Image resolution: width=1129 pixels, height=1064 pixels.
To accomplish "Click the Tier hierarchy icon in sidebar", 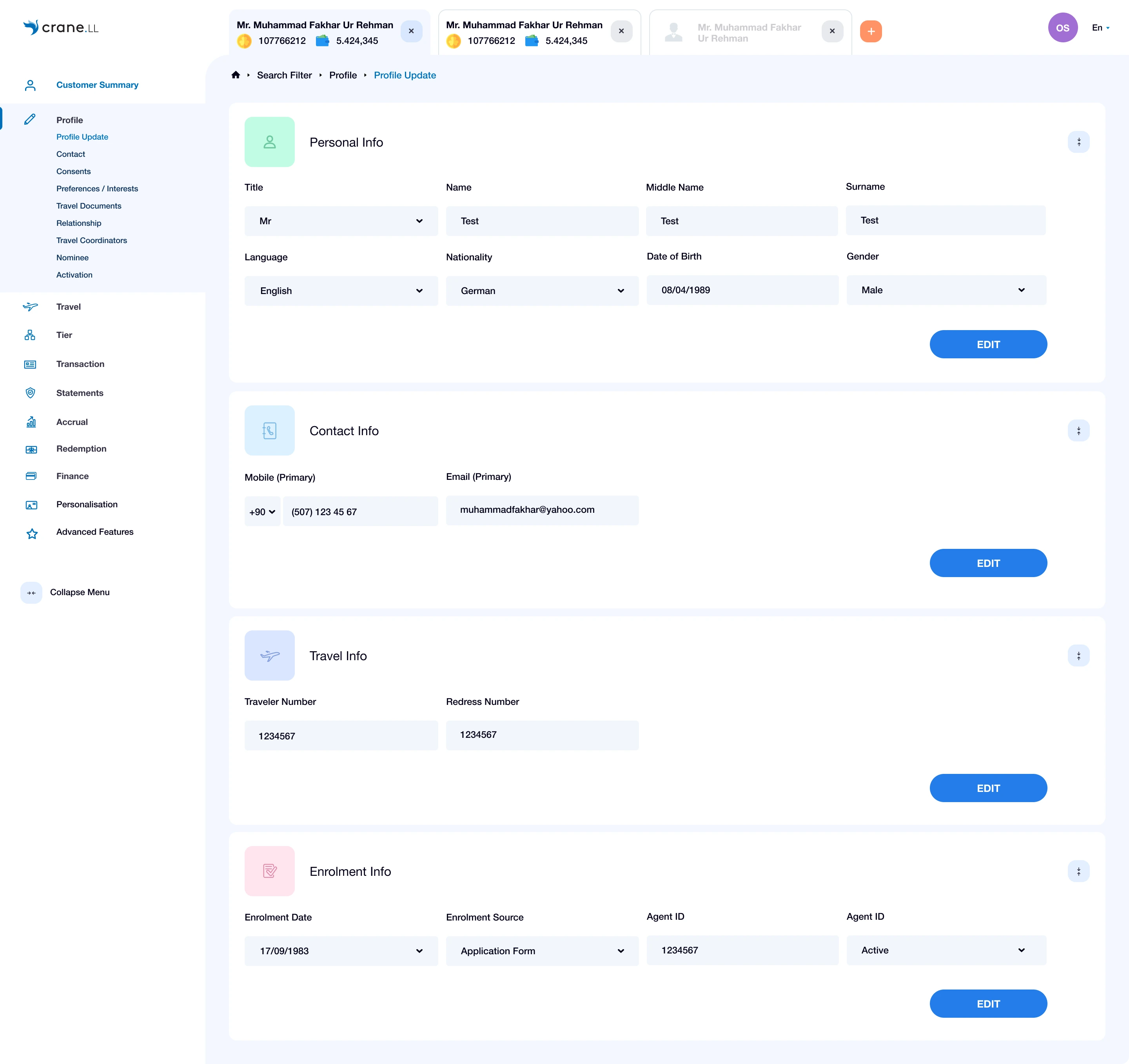I will pyautogui.click(x=30, y=335).
